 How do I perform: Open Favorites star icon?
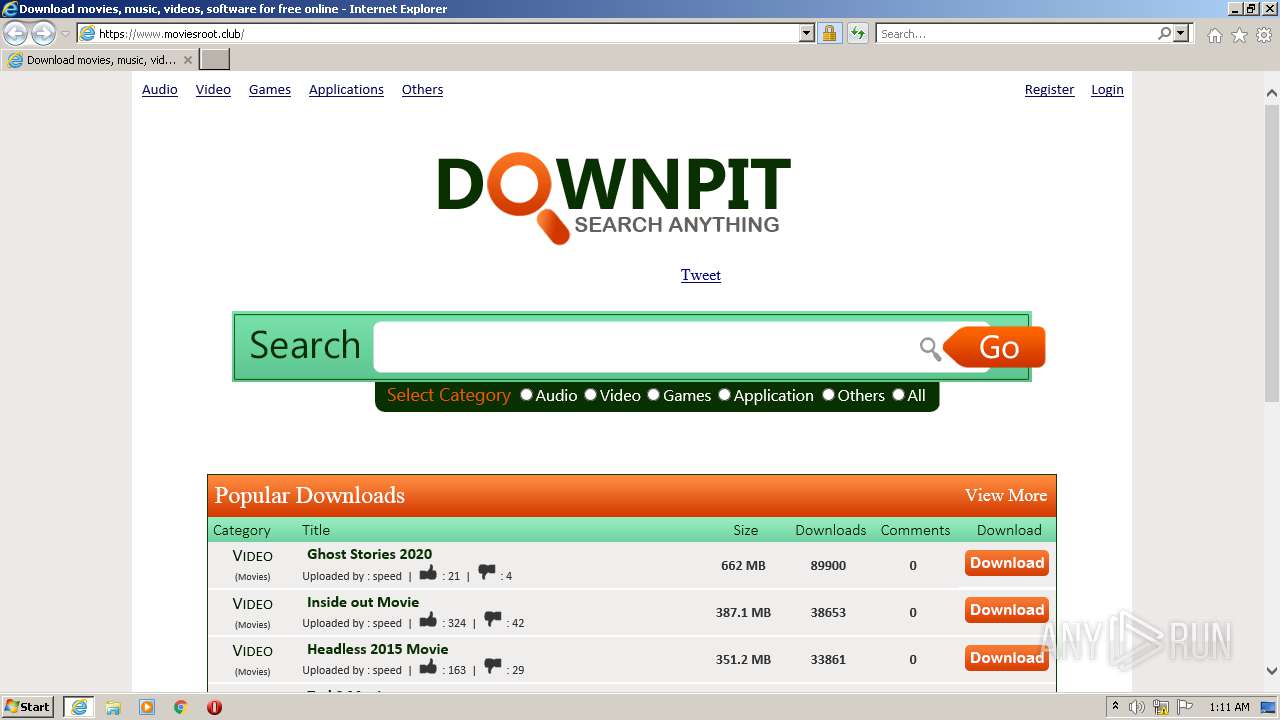1239,35
